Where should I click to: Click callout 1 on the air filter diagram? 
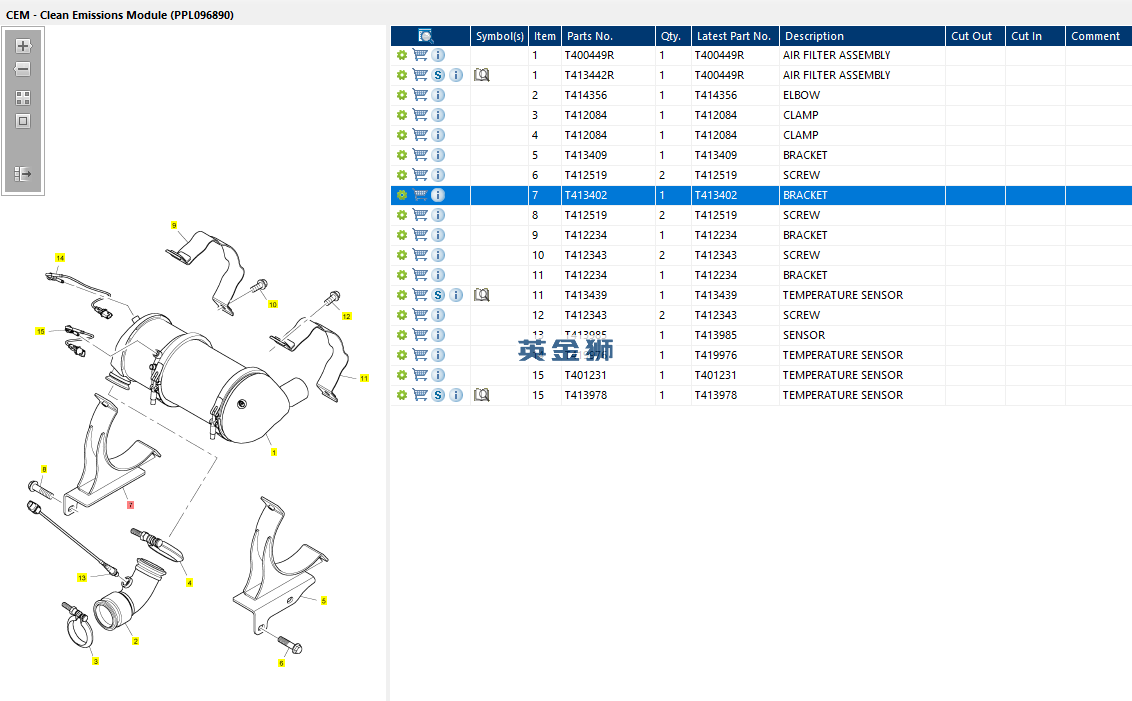[274, 453]
